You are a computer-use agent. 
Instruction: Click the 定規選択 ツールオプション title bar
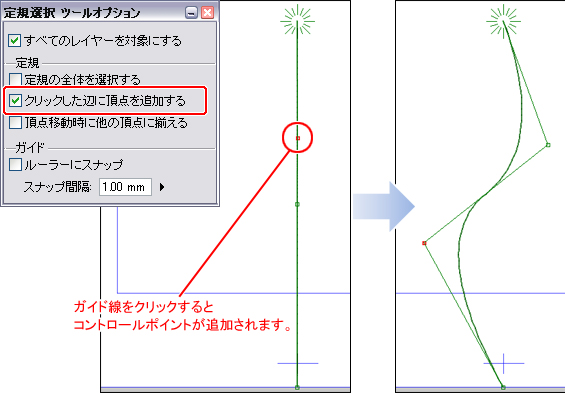point(93,13)
